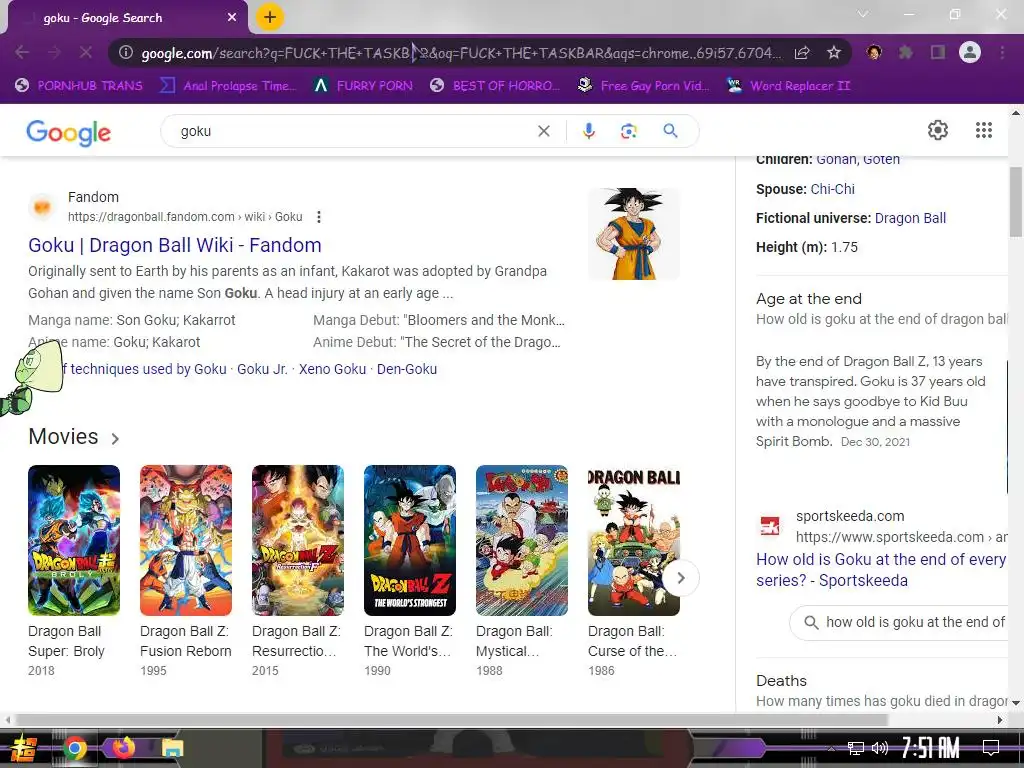Open the tab search dropdown chevron
1024x768 pixels.
[863, 14]
